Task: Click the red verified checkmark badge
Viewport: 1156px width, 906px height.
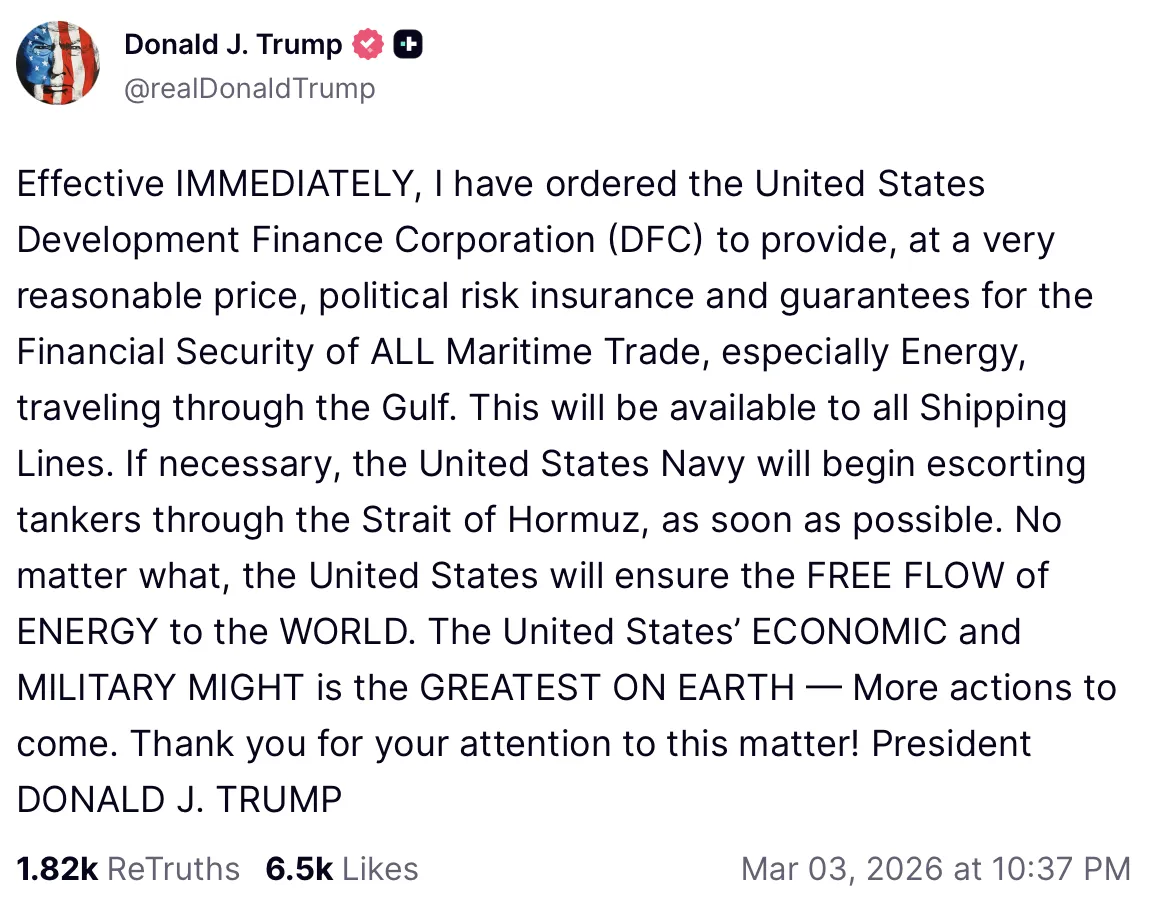Action: 368,44
